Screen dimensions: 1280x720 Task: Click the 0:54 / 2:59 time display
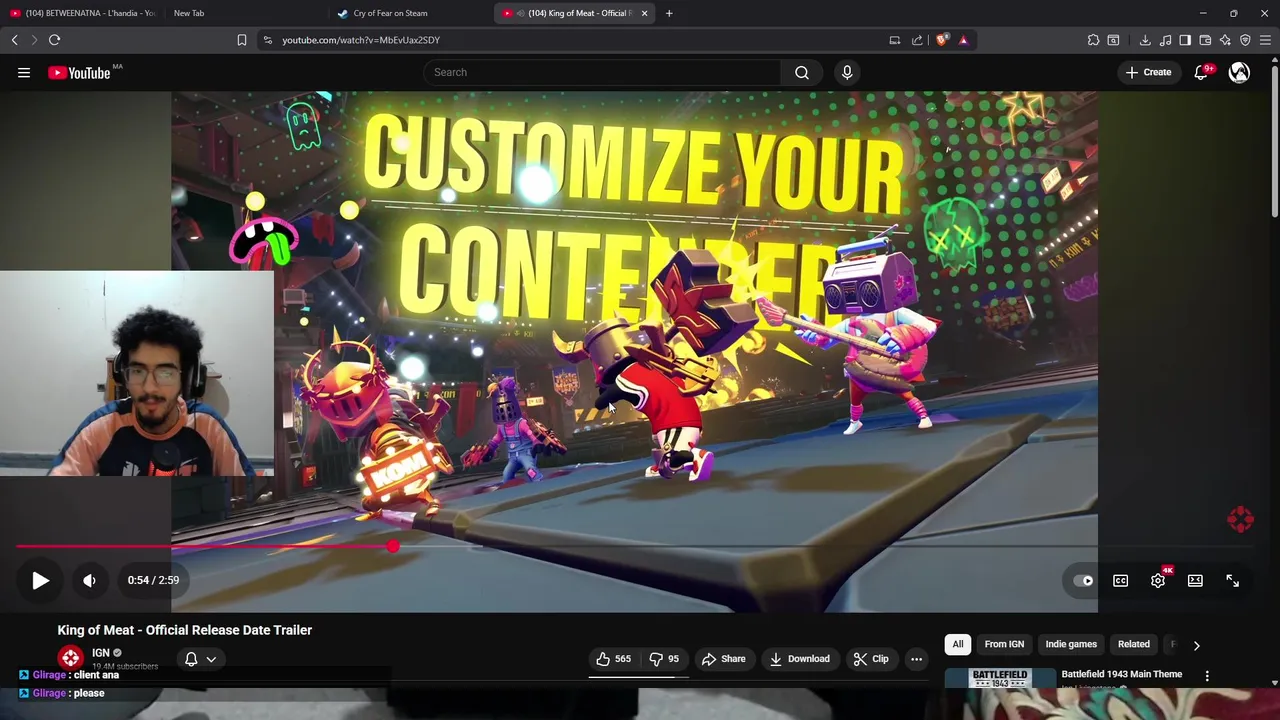click(153, 580)
